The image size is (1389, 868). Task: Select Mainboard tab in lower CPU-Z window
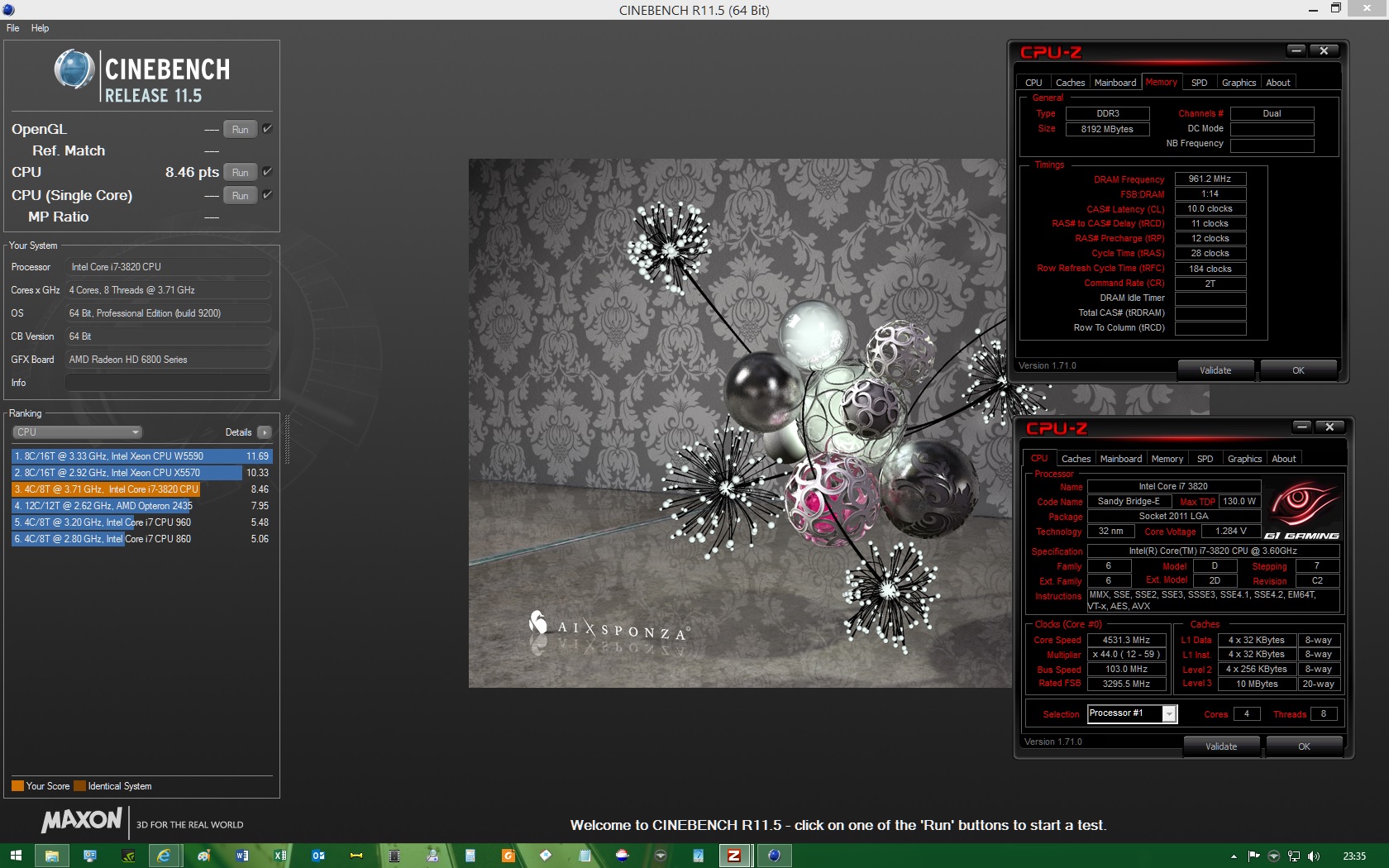(x=1120, y=459)
